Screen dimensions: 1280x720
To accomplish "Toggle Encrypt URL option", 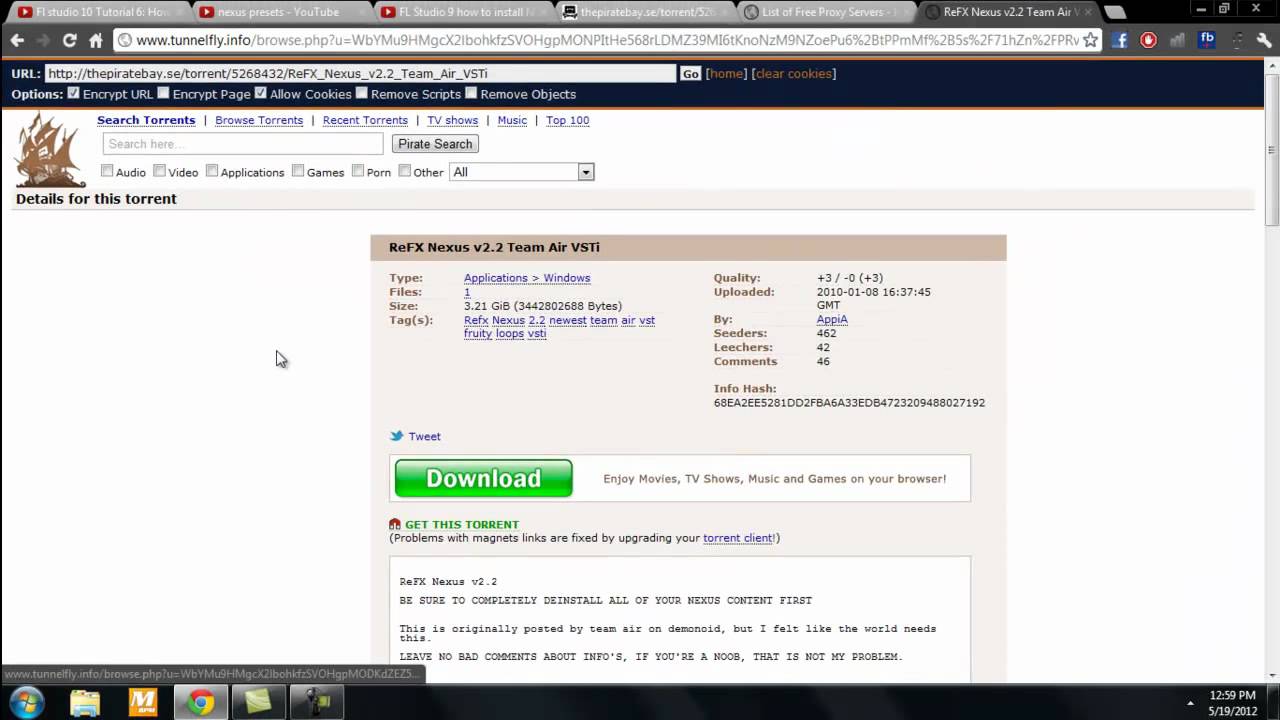I will (x=73, y=93).
